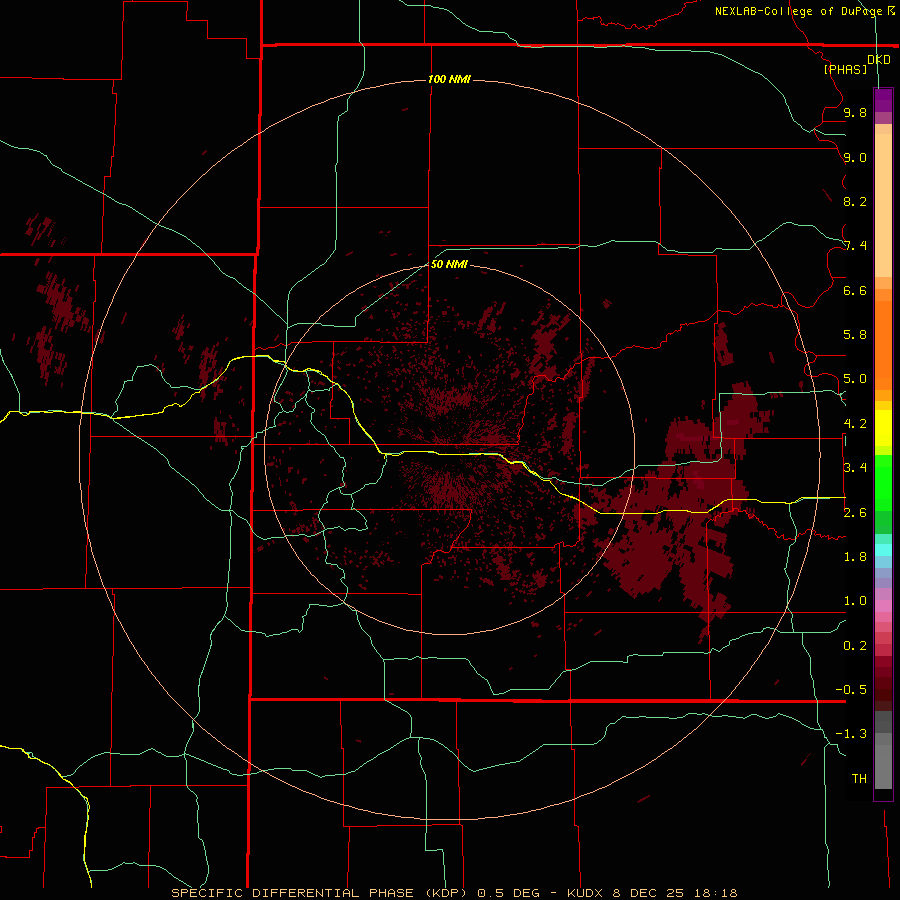Click the 50 NMI range ring label
Image resolution: width=900 pixels, height=900 pixels.
click(x=449, y=264)
